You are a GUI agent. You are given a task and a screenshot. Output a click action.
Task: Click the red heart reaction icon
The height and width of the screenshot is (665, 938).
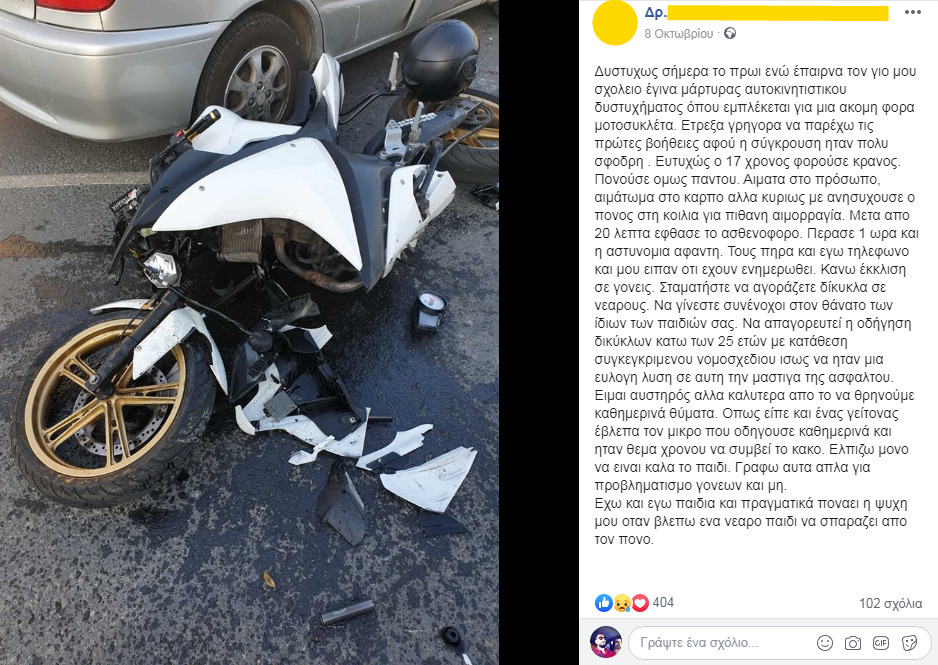click(x=640, y=603)
